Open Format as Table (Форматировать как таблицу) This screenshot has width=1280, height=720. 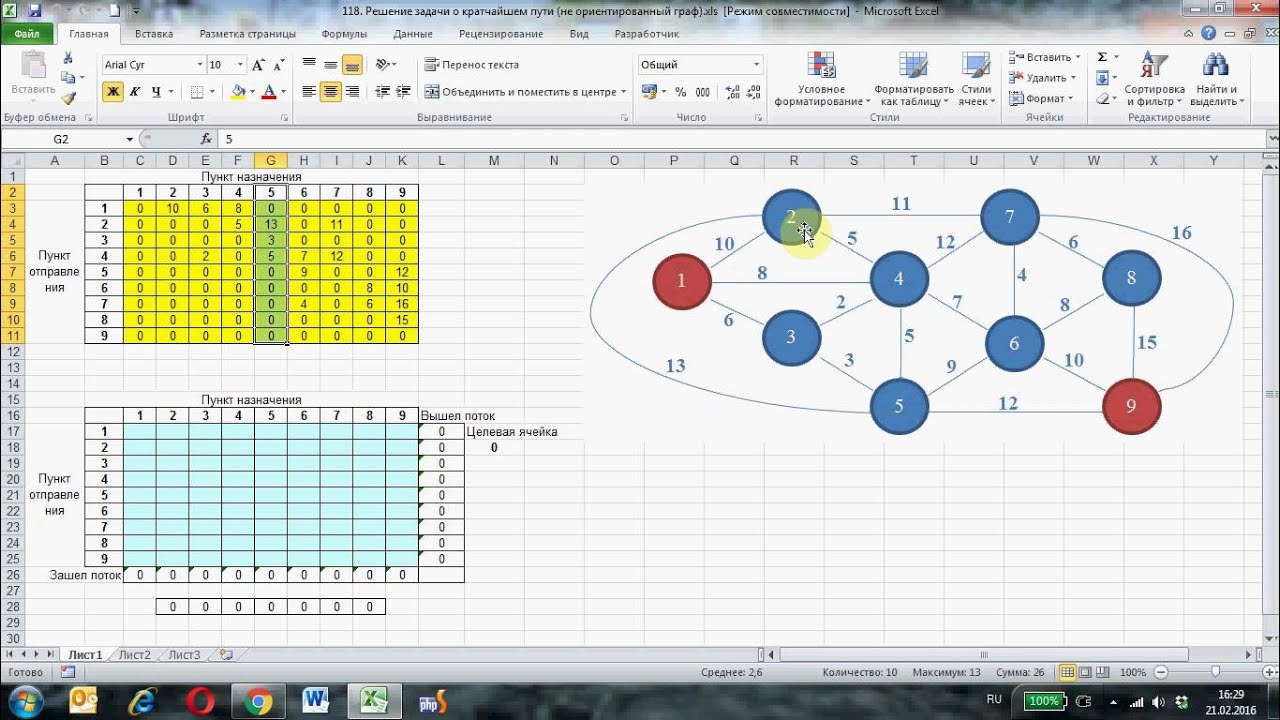click(913, 79)
